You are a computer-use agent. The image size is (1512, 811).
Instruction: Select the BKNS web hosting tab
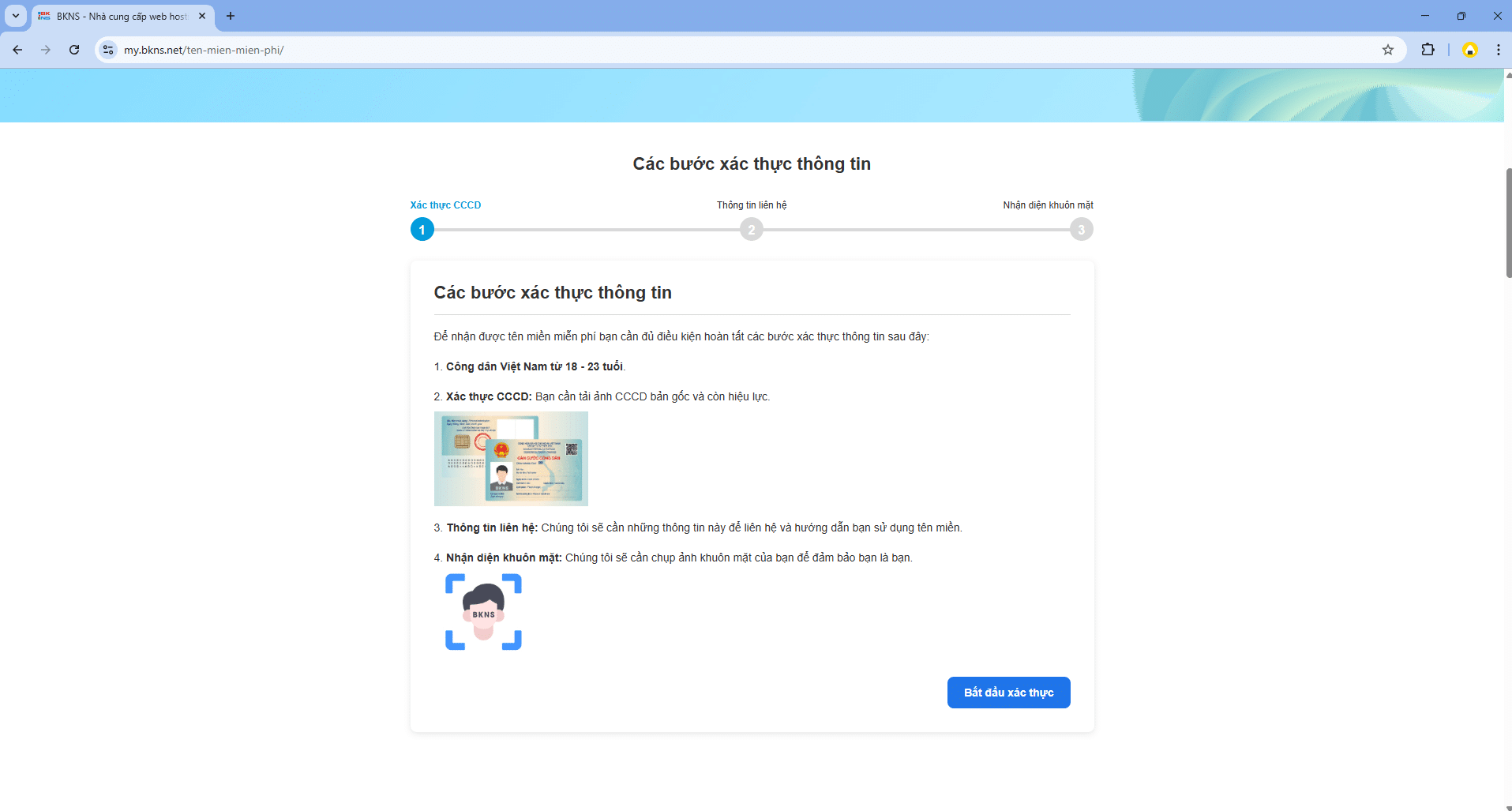[x=118, y=16]
